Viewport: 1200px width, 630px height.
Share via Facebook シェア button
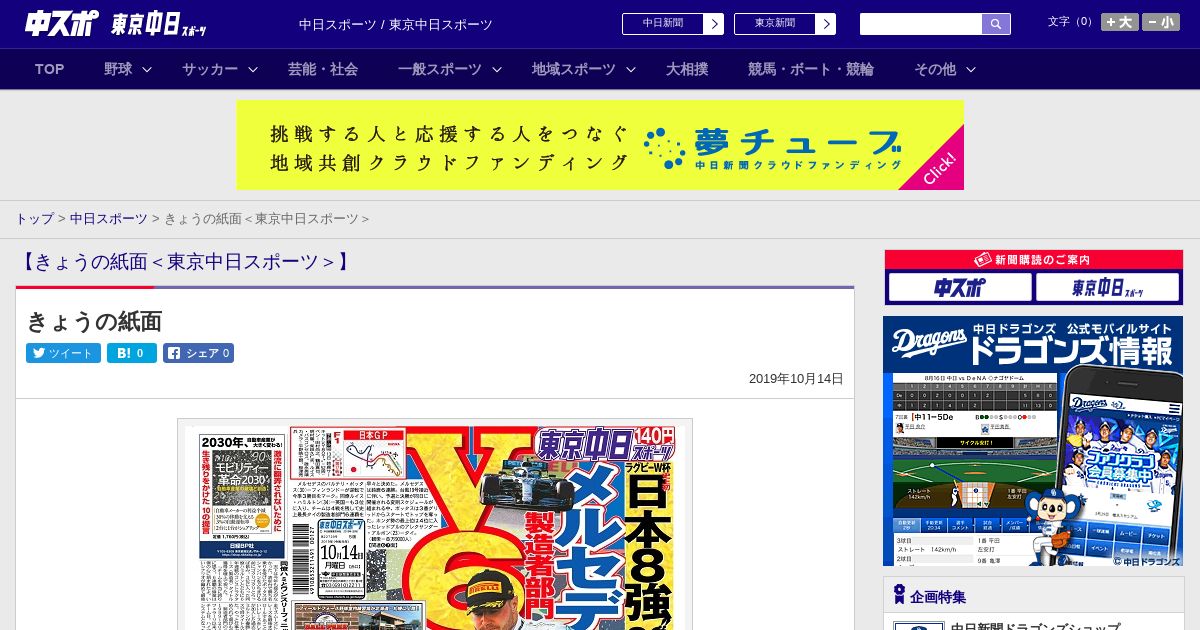(198, 353)
